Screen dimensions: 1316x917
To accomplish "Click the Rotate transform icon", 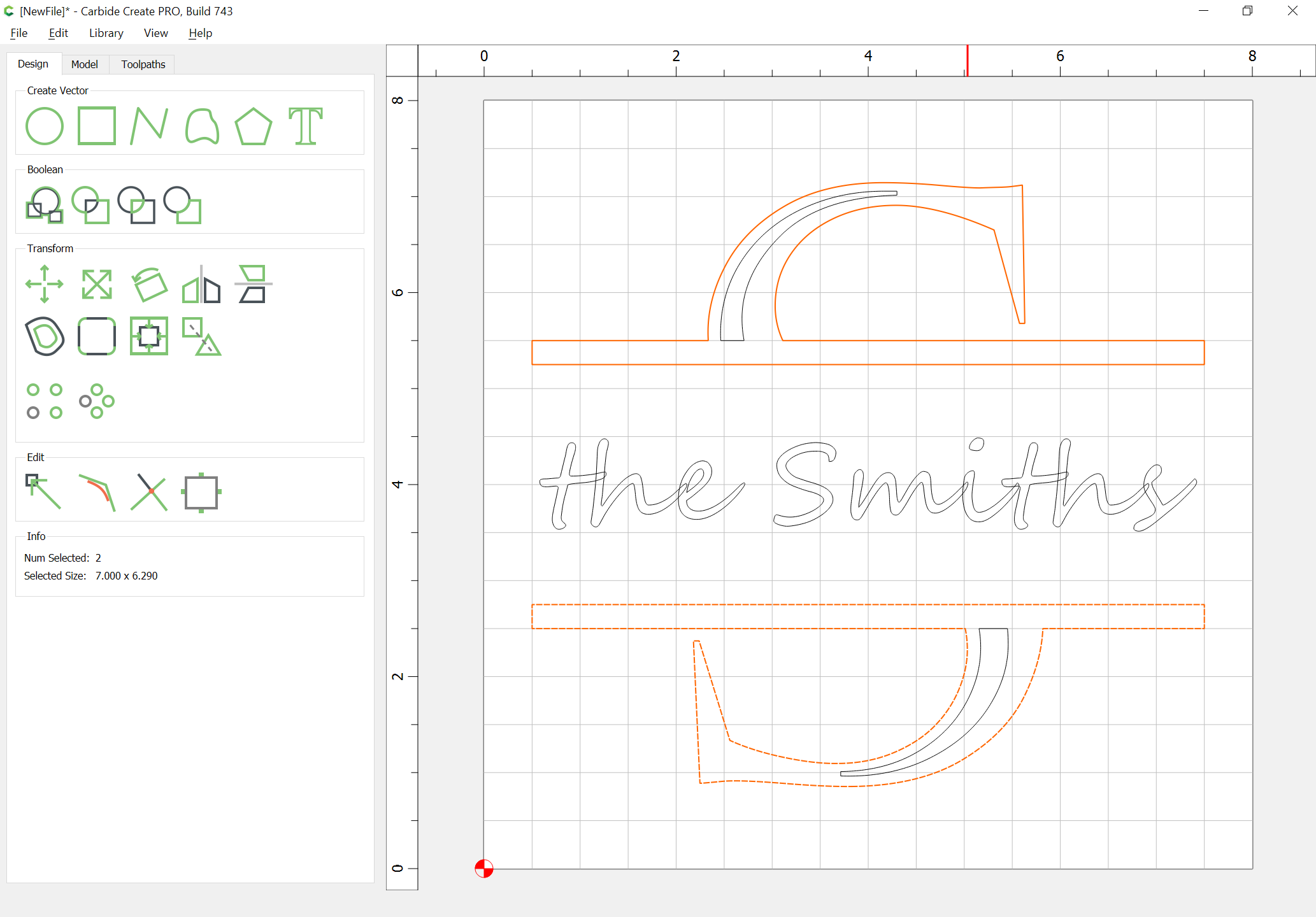I will (x=149, y=284).
